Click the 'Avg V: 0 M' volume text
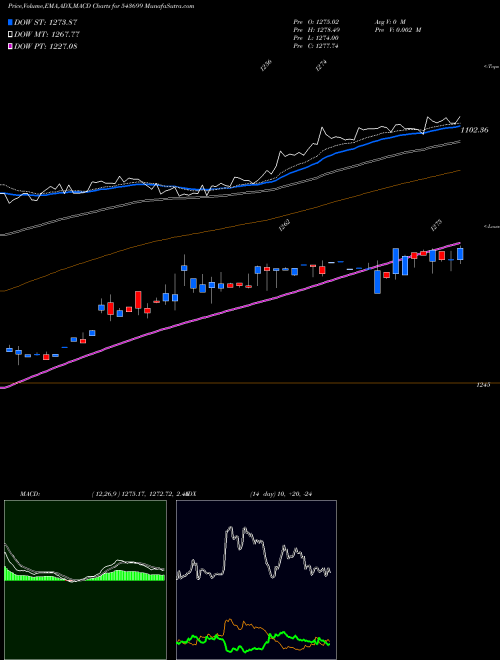Image resolution: width=500 pixels, height=660 pixels. coord(389,21)
